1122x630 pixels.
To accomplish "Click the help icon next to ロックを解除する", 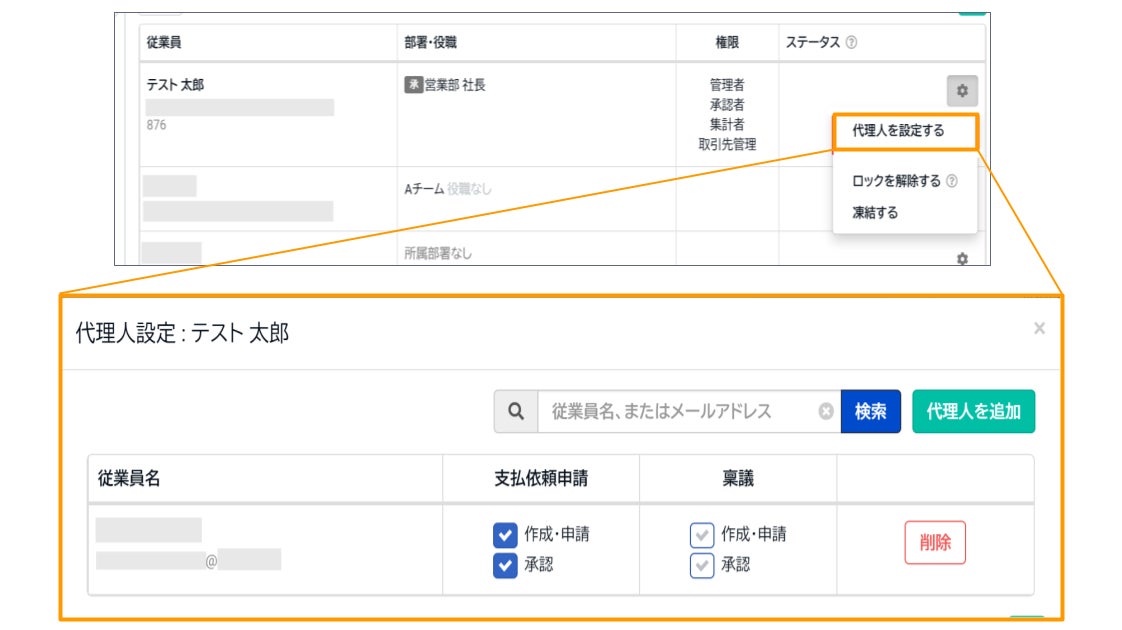I will point(951,182).
